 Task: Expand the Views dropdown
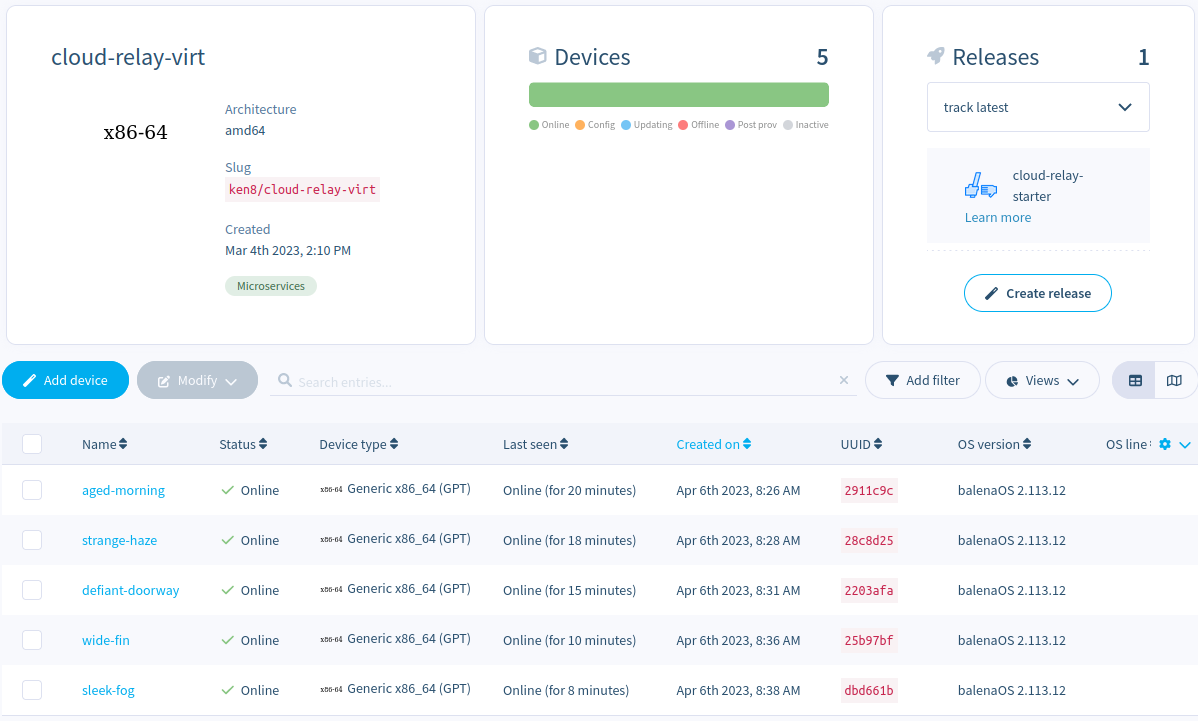click(x=1042, y=381)
